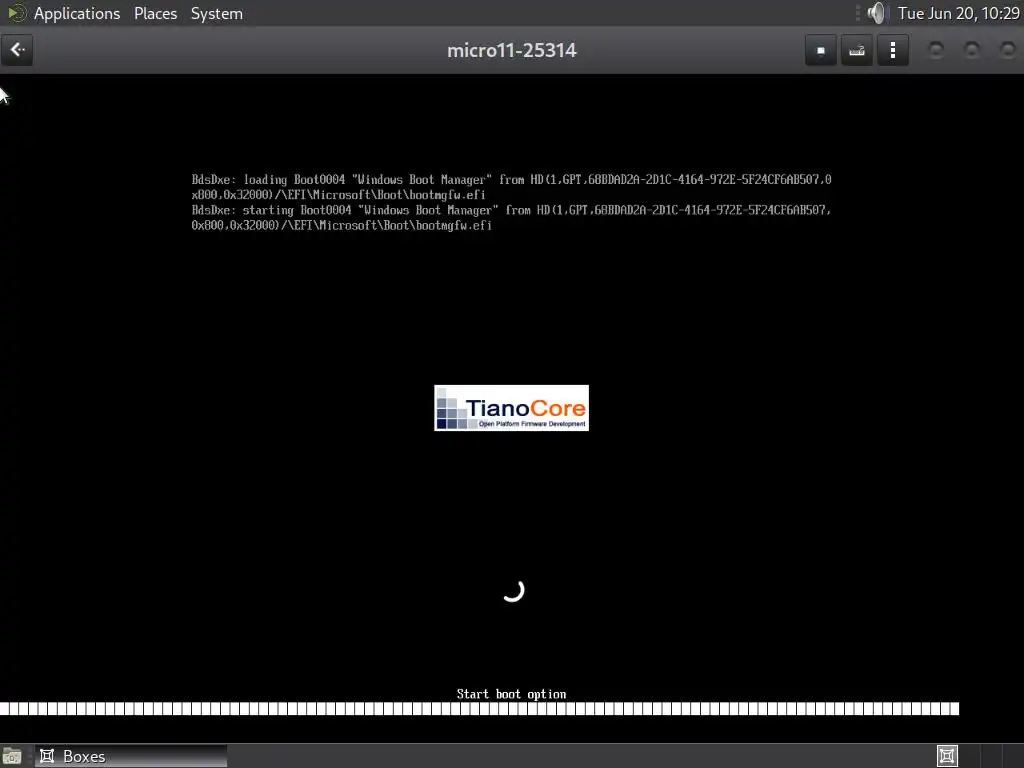Open the Places menu

(x=155, y=13)
